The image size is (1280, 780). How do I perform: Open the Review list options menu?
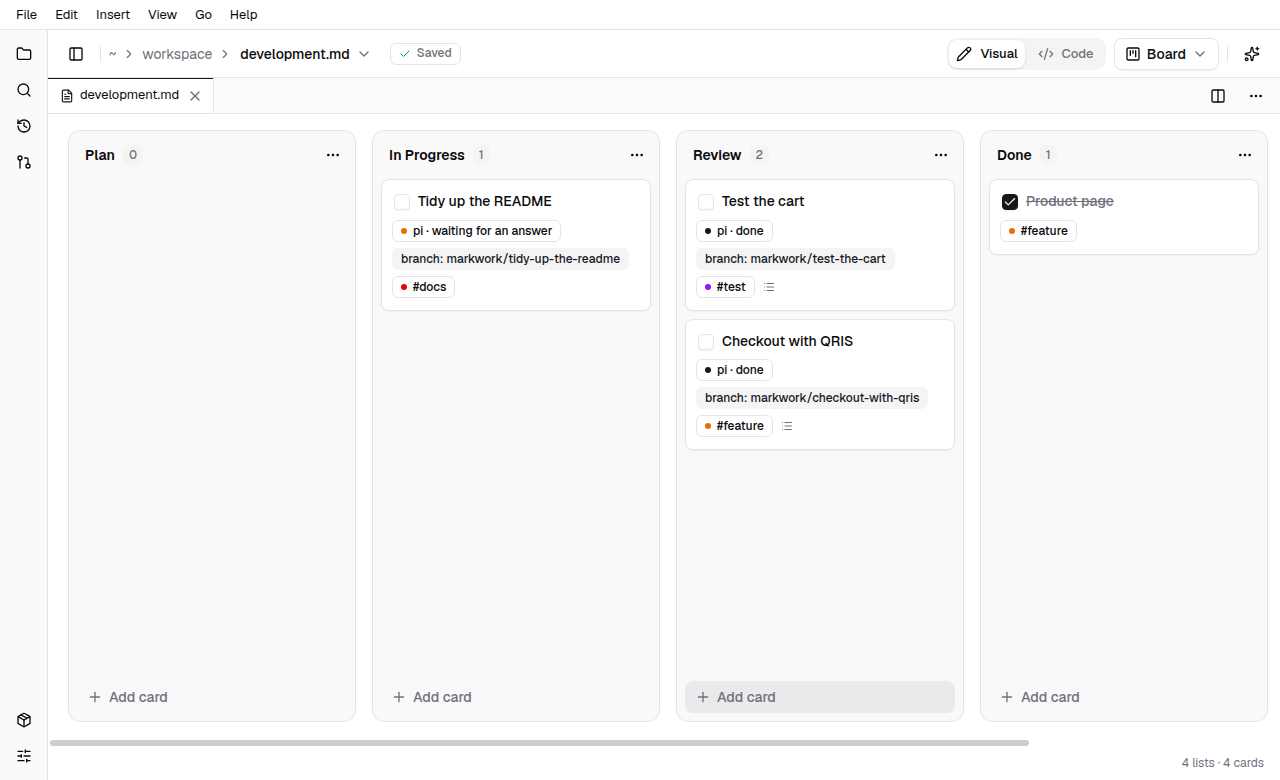tap(941, 155)
